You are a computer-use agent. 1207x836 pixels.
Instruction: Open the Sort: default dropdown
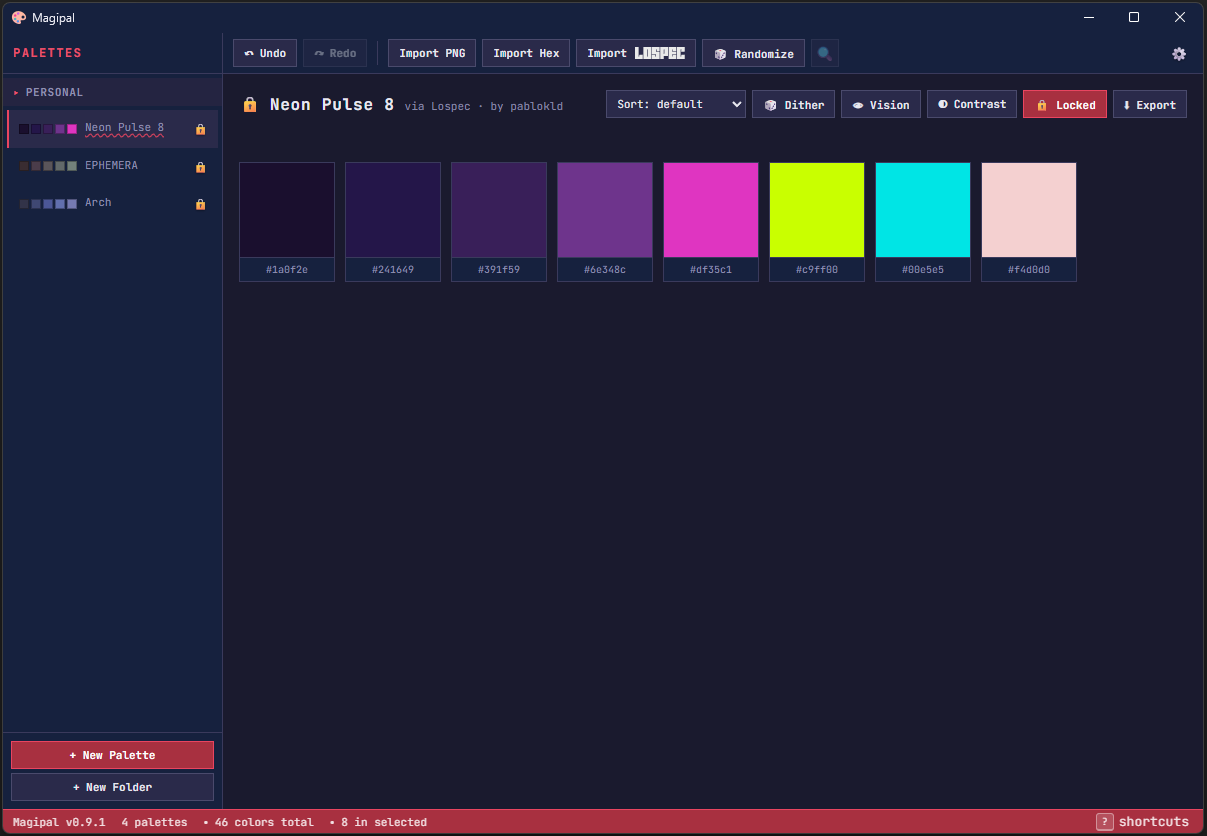[x=676, y=104]
